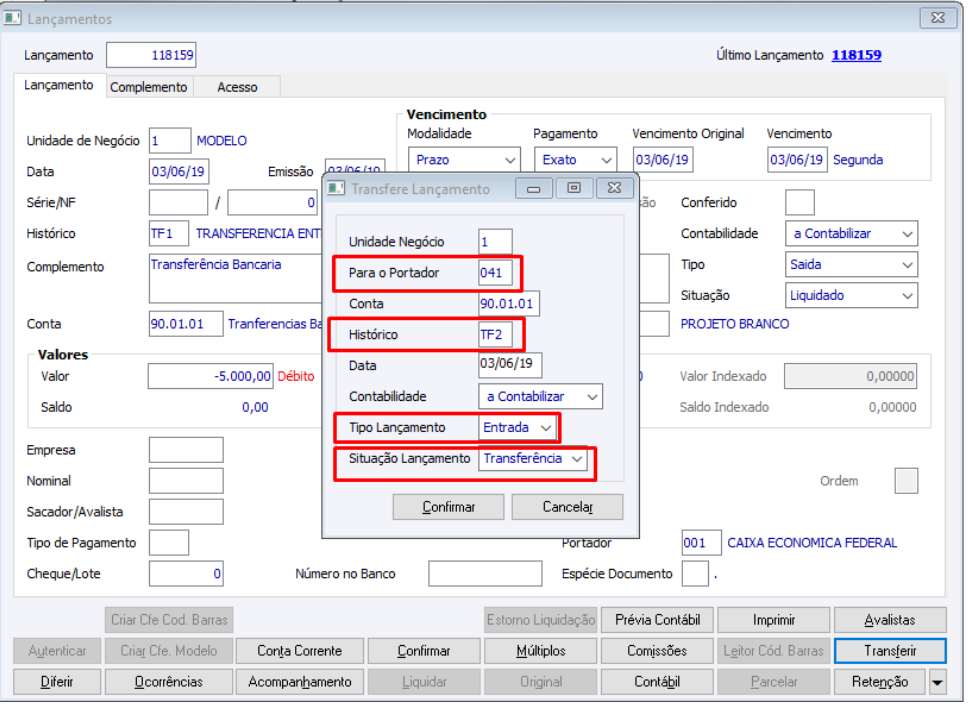Click the Múltiplos button
The width and height of the screenshot is (968, 704).
click(541, 651)
